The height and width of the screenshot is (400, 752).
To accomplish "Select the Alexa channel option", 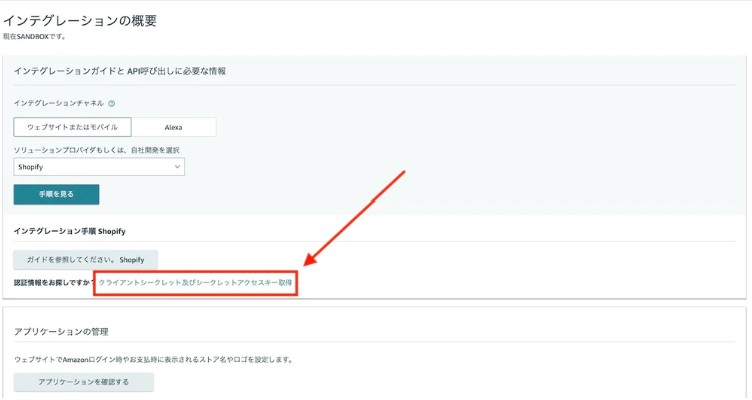I will [174, 127].
